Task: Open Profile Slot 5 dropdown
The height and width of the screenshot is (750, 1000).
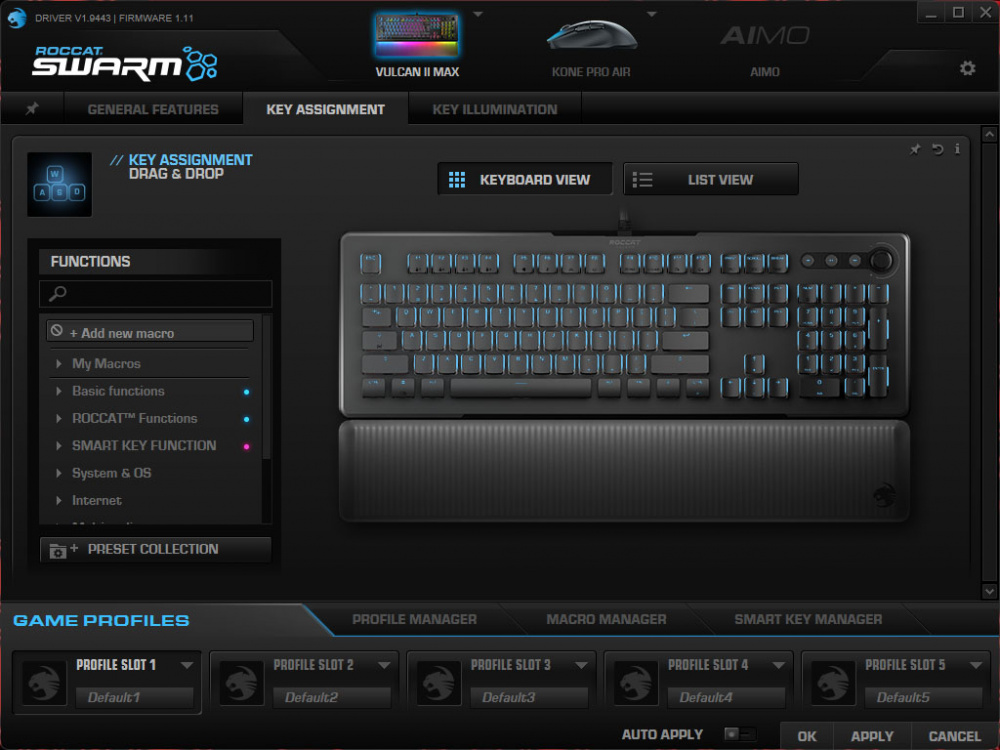Action: tap(976, 665)
